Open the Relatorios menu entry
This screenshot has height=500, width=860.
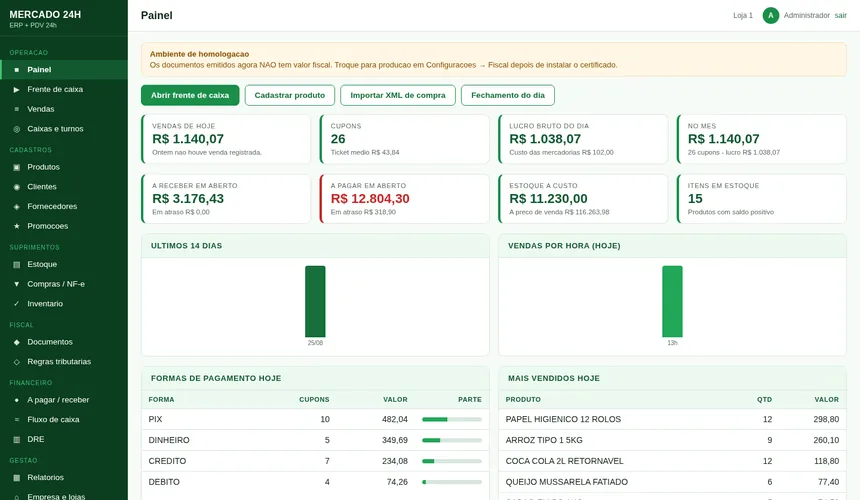(x=64, y=478)
